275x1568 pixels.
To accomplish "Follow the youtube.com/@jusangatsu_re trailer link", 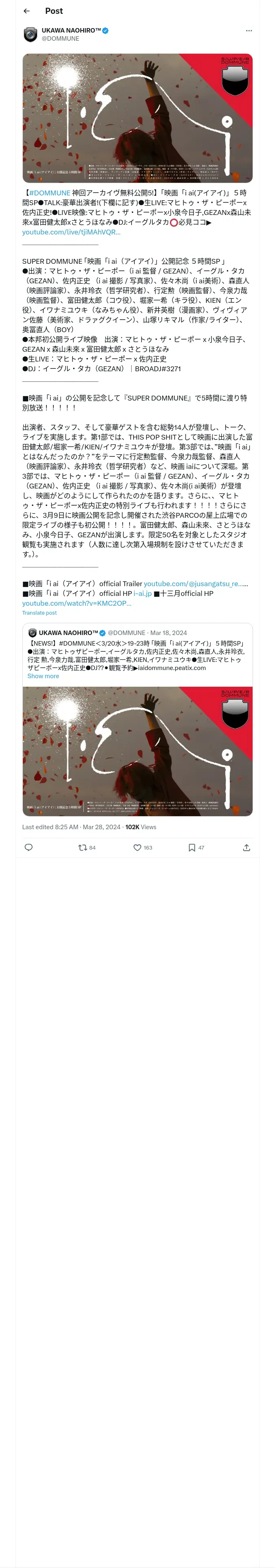I will tap(195, 584).
